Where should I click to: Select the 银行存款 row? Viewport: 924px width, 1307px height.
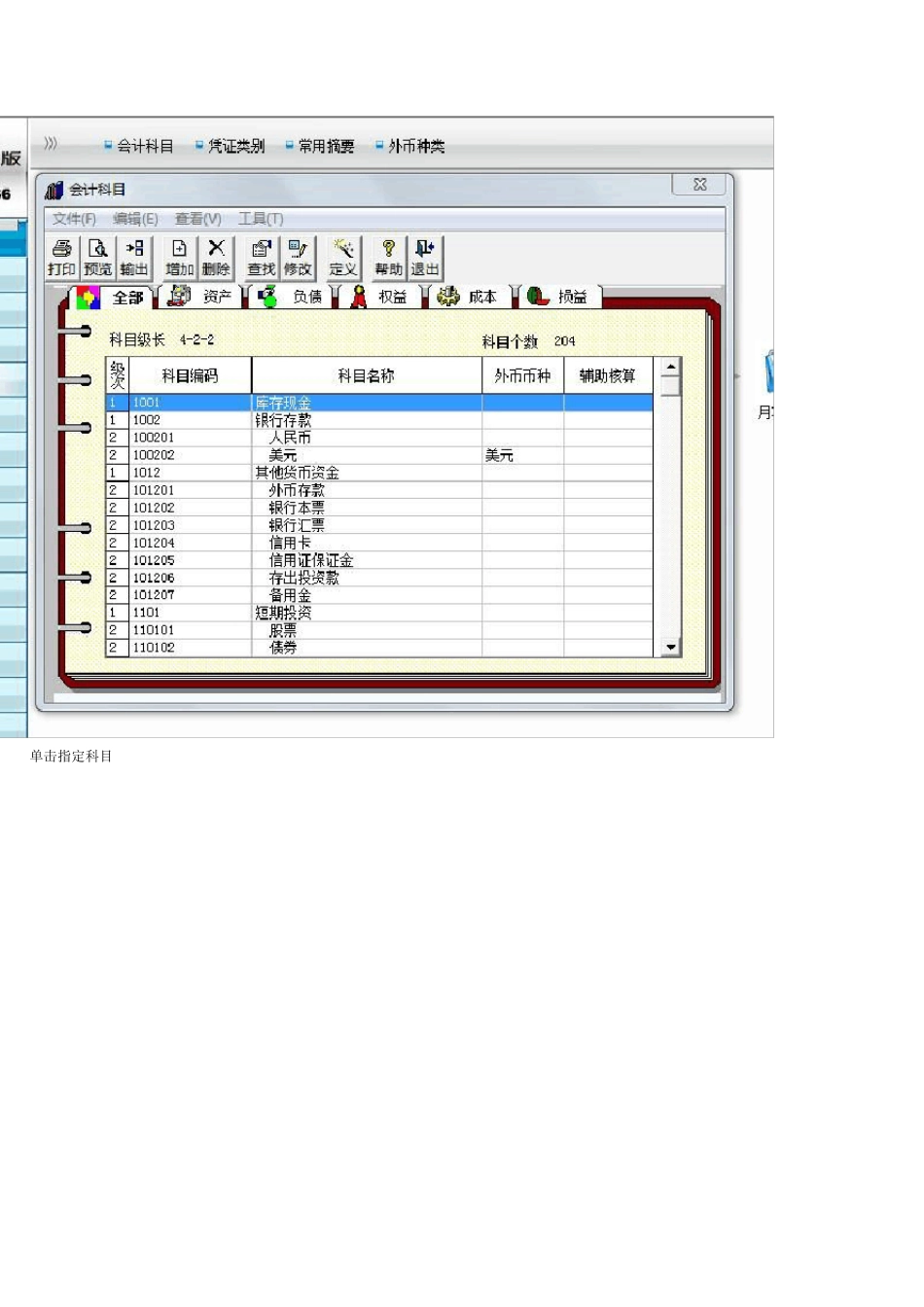pos(379,420)
